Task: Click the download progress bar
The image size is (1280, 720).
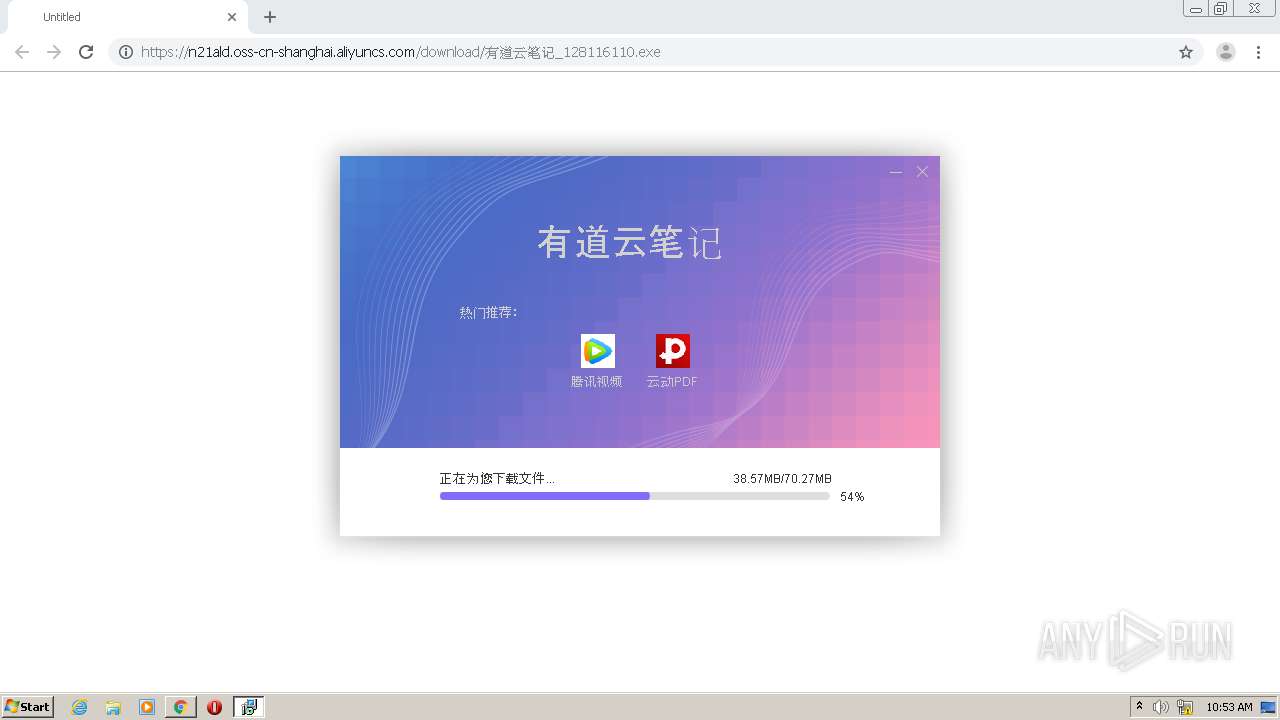Action: tap(634, 496)
